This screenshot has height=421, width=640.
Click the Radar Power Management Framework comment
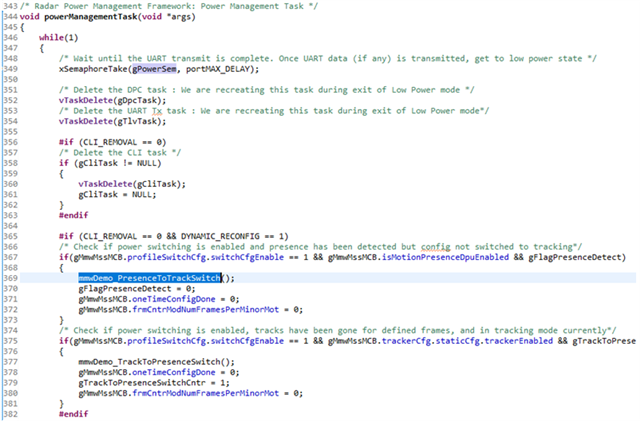coord(169,6)
